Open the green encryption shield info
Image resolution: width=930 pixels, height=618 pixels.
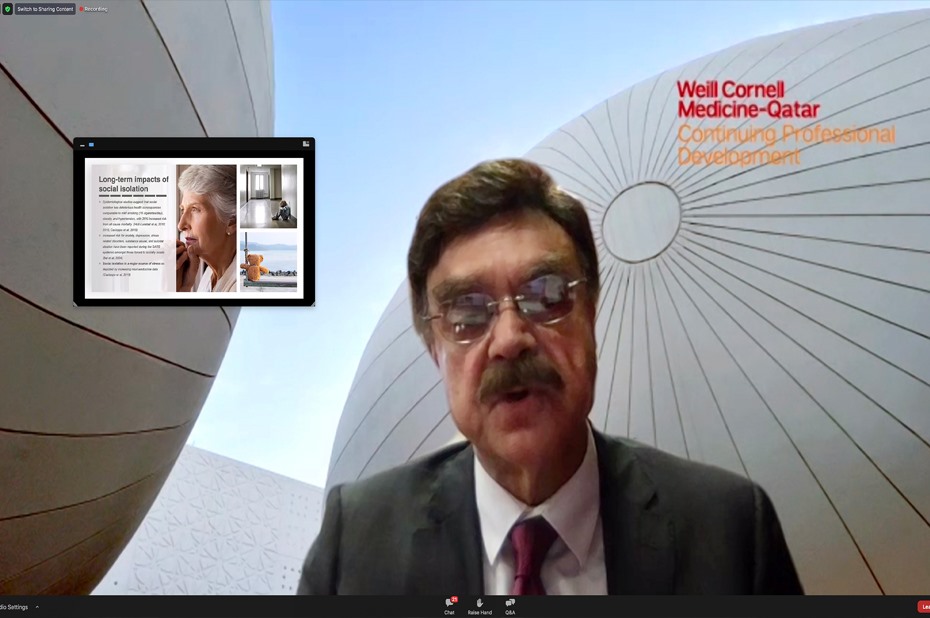pyautogui.click(x=7, y=9)
